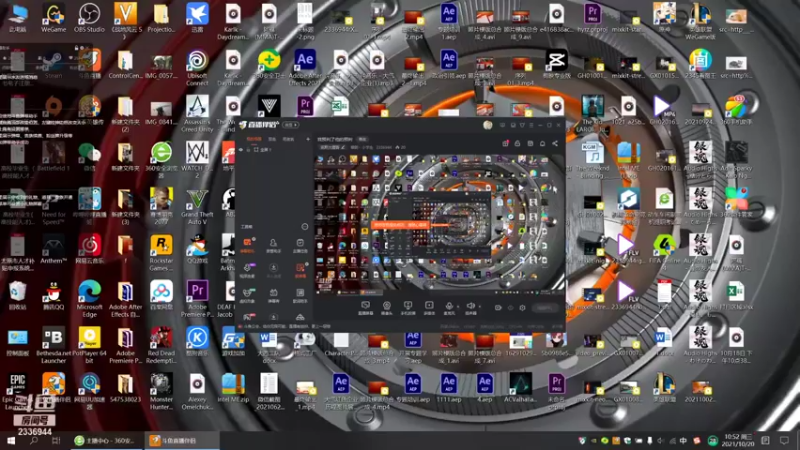This screenshot has width=800, height=450.
Task: Click the camera icon left of the settings gear
Action: [498, 308]
